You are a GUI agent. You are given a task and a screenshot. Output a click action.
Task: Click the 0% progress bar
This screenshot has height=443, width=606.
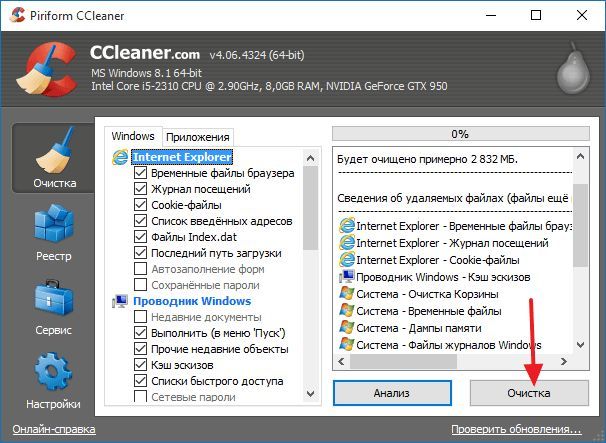pyautogui.click(x=461, y=134)
